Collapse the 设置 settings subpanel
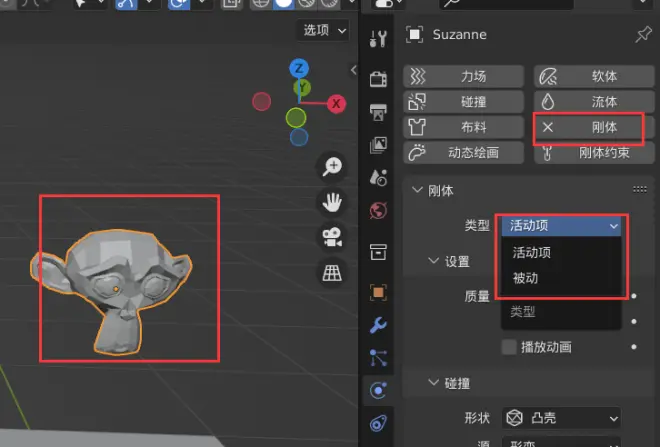 pyautogui.click(x=434, y=261)
